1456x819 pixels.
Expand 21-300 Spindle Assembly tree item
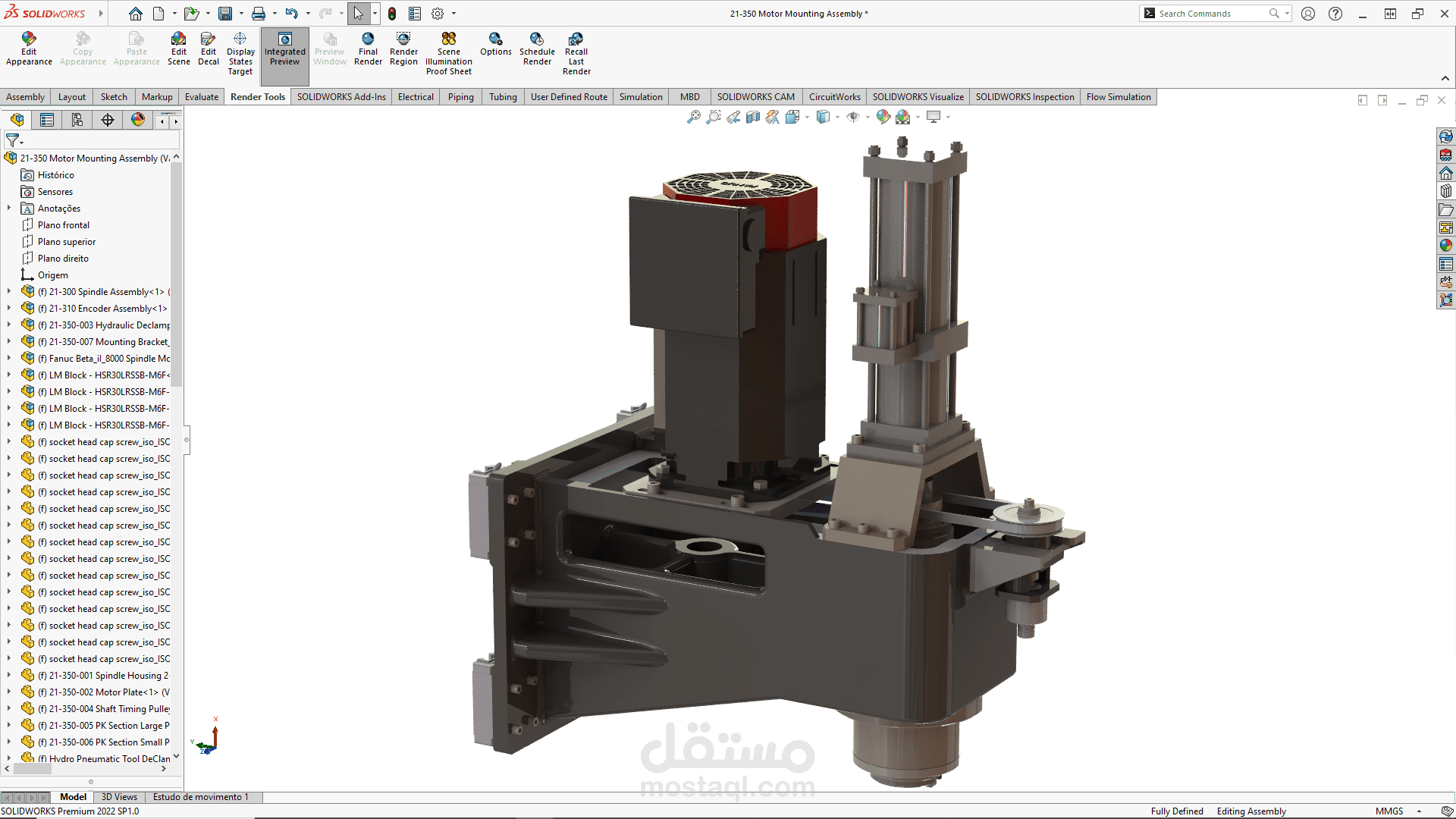9,292
